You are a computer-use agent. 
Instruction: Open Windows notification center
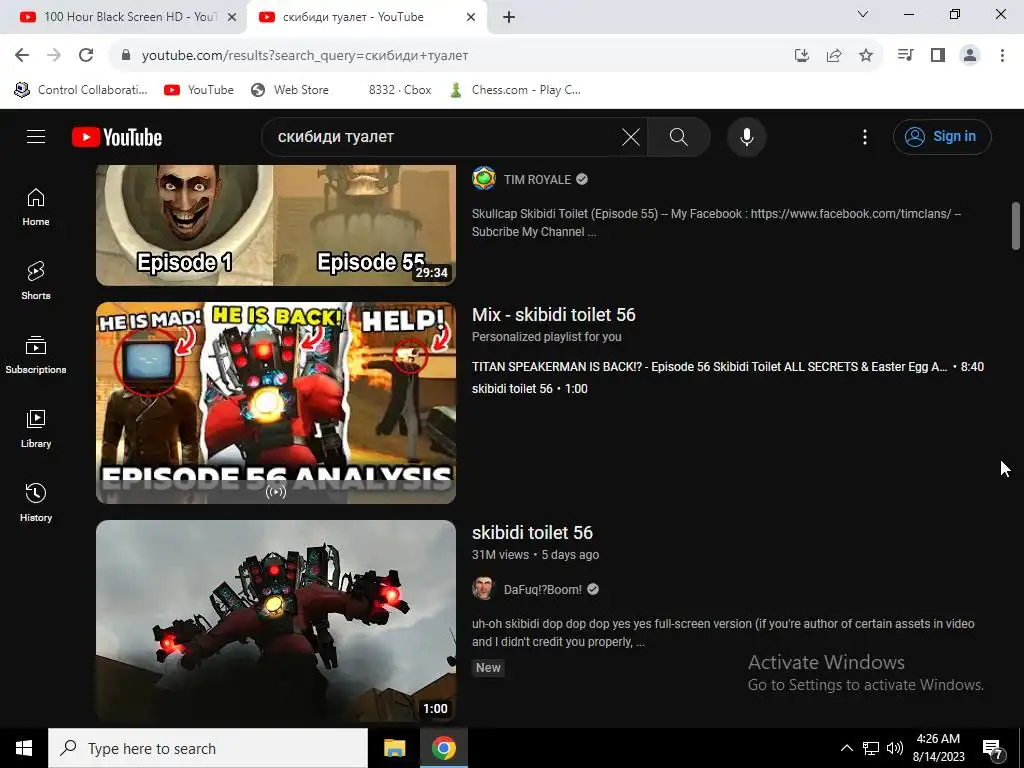coord(993,749)
